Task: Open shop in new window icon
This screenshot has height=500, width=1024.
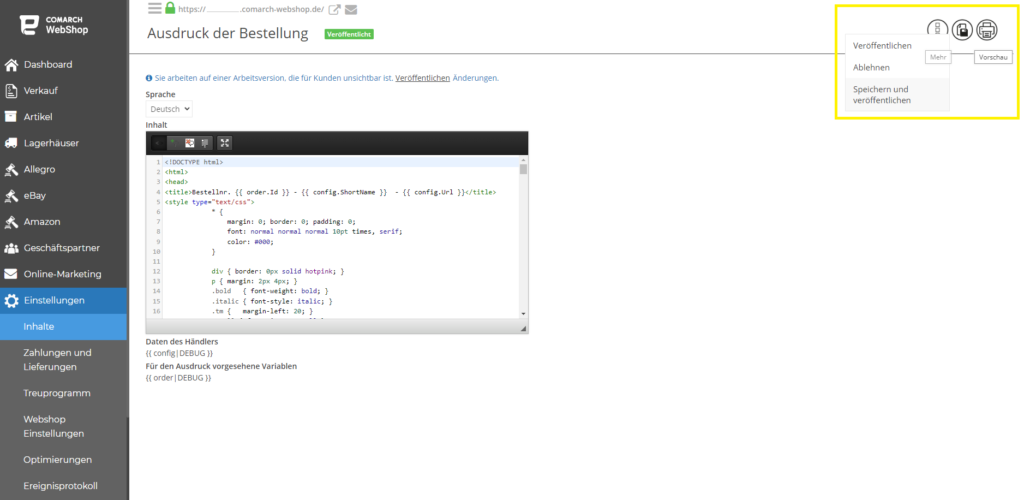Action: point(334,10)
